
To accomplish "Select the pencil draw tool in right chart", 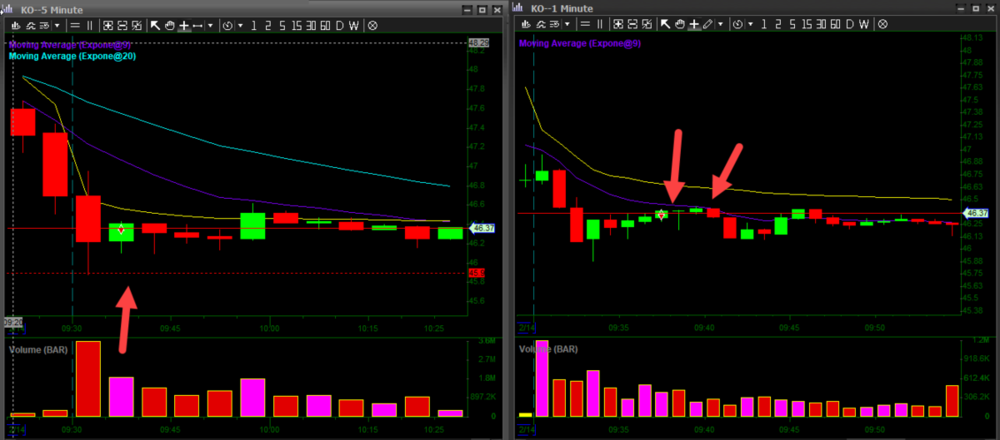I will pos(708,24).
